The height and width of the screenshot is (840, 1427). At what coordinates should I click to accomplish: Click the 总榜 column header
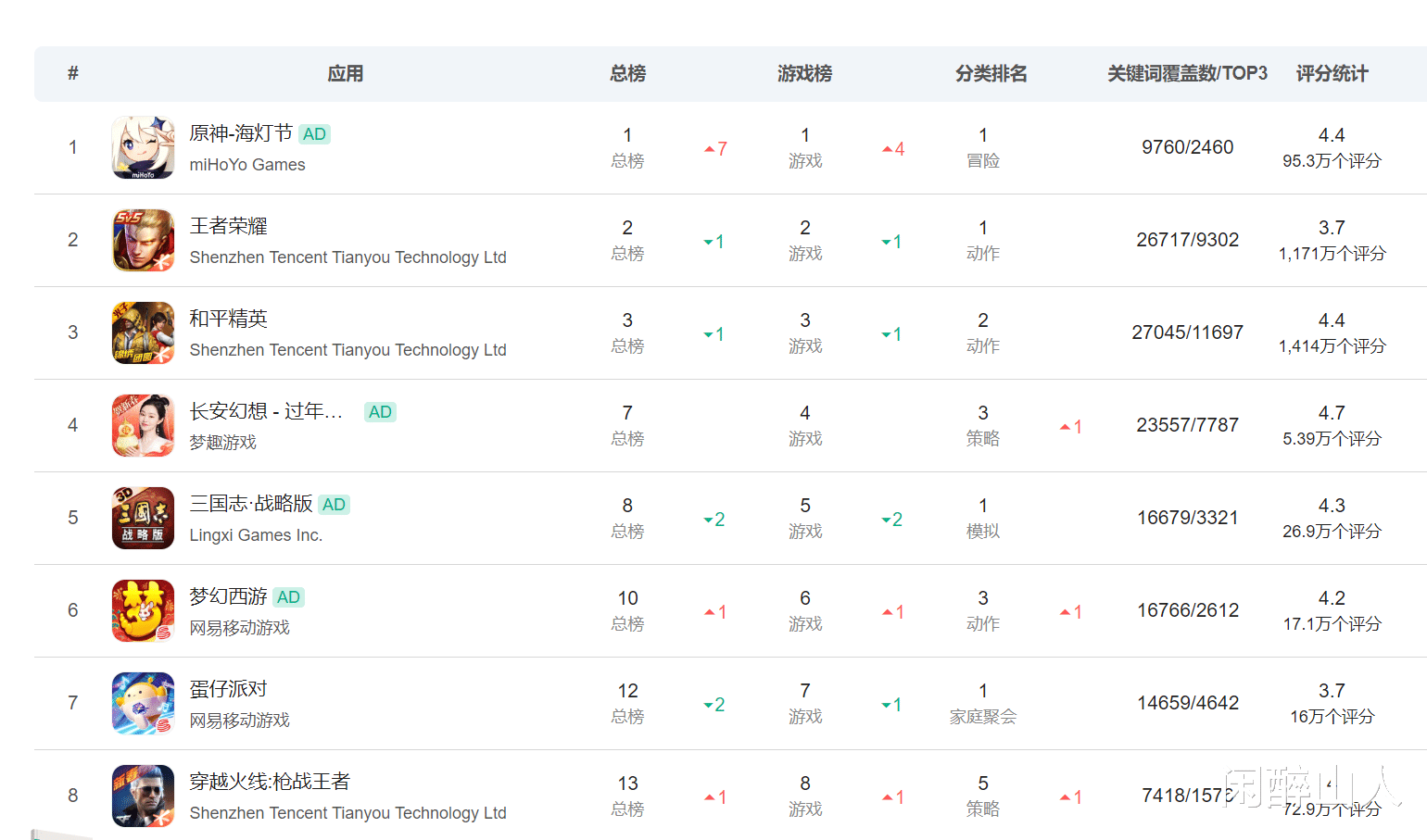tap(627, 74)
